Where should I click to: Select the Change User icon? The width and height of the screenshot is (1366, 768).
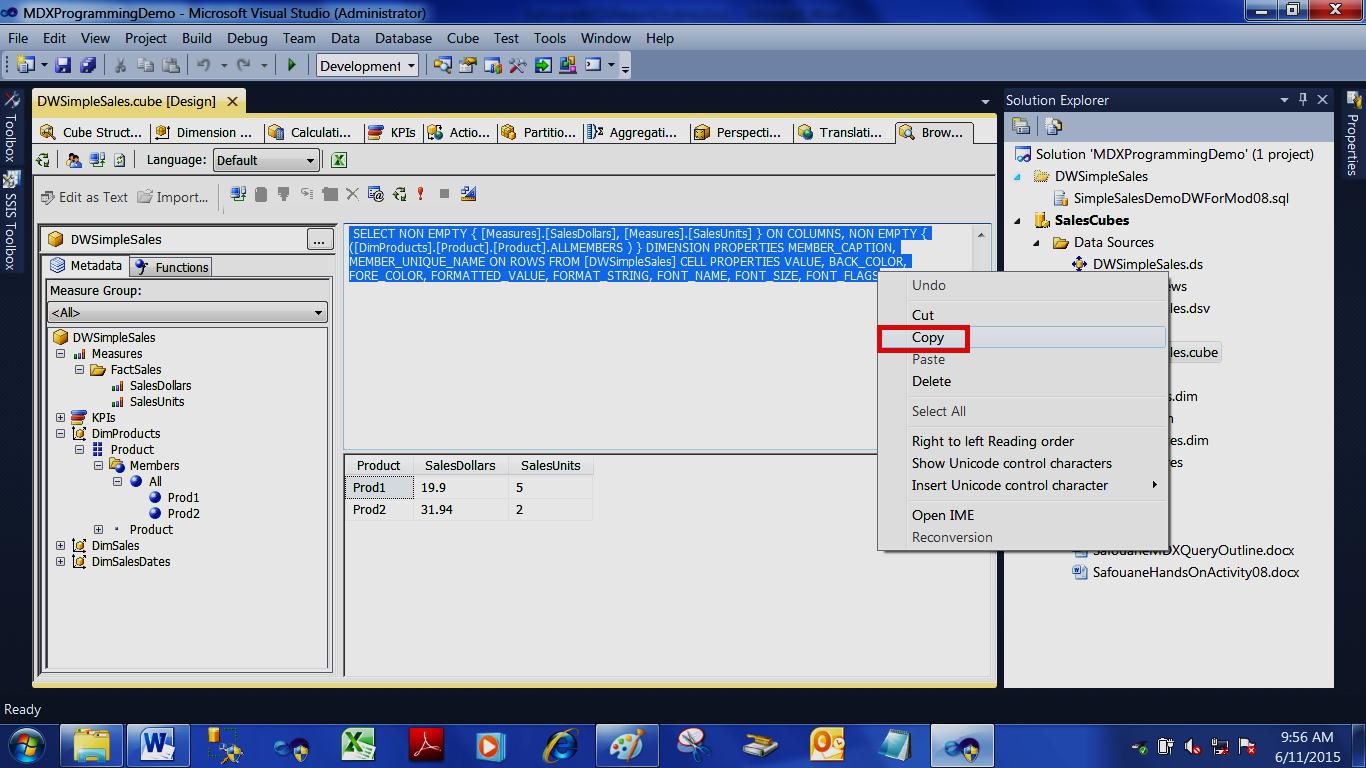pyautogui.click(x=73, y=160)
